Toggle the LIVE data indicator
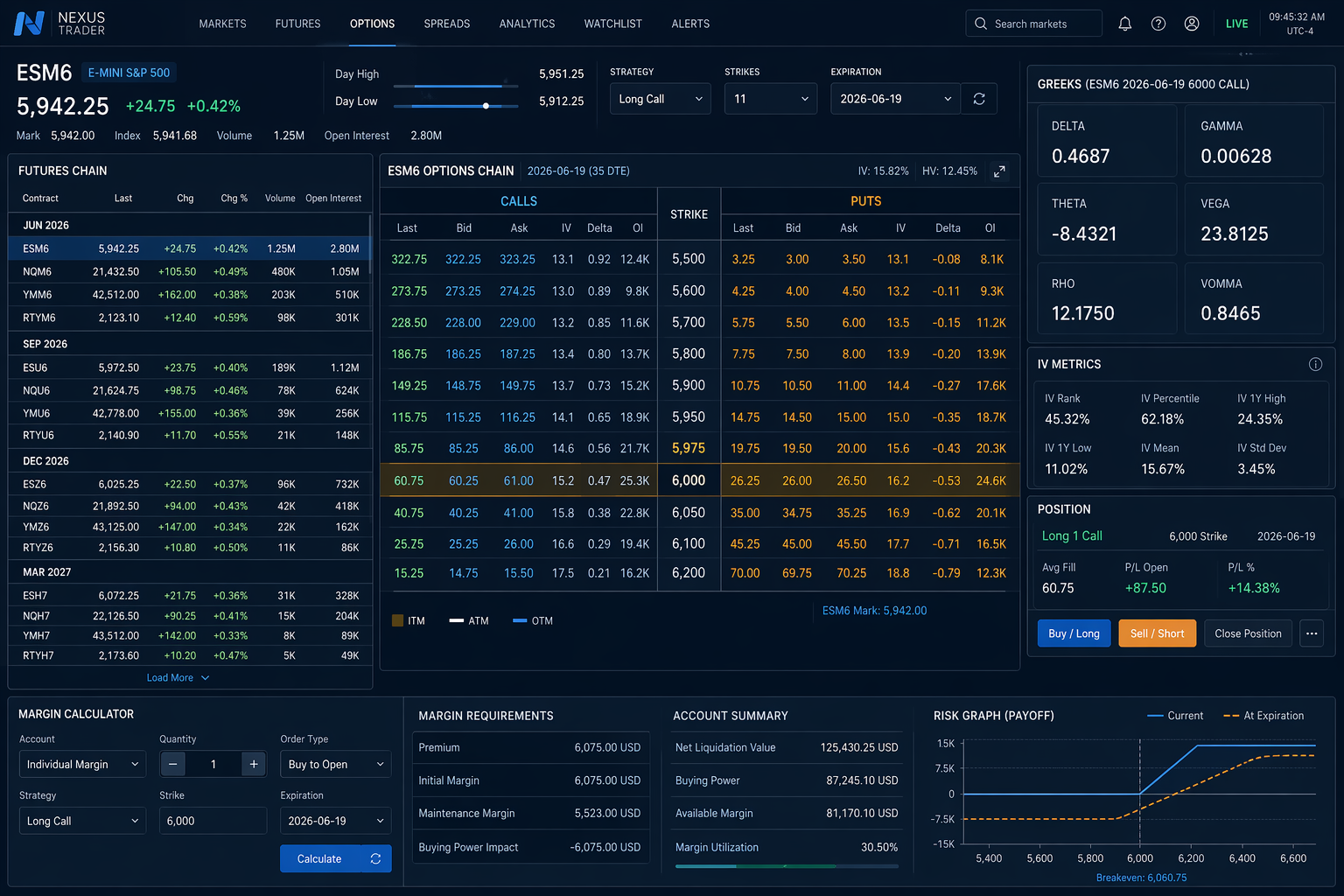Screen dimensions: 1344x896 [x=1237, y=24]
